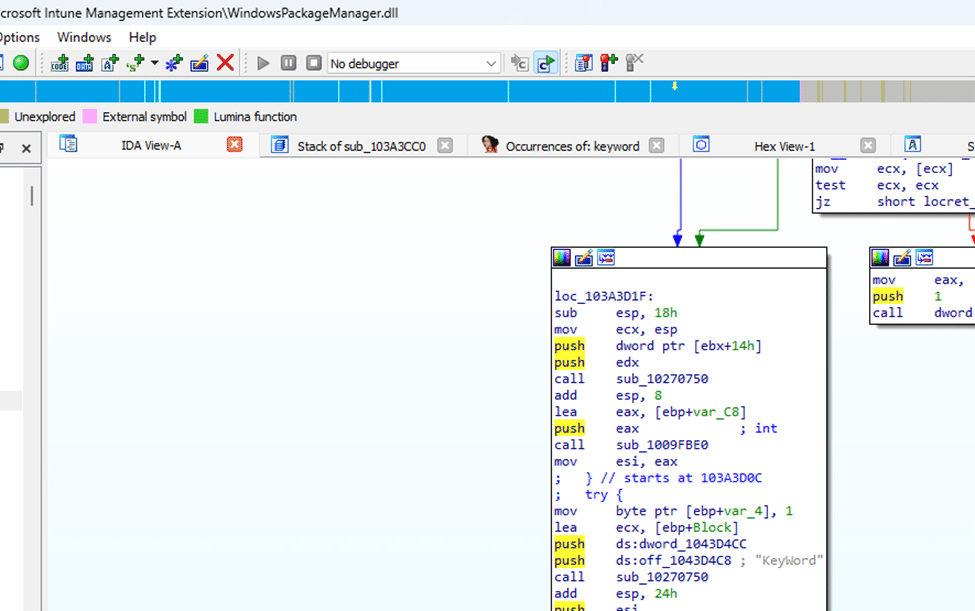Screen dimensions: 975x611
Task: Click the 'mov esi, eax' instruction
Action: click(x=616, y=461)
